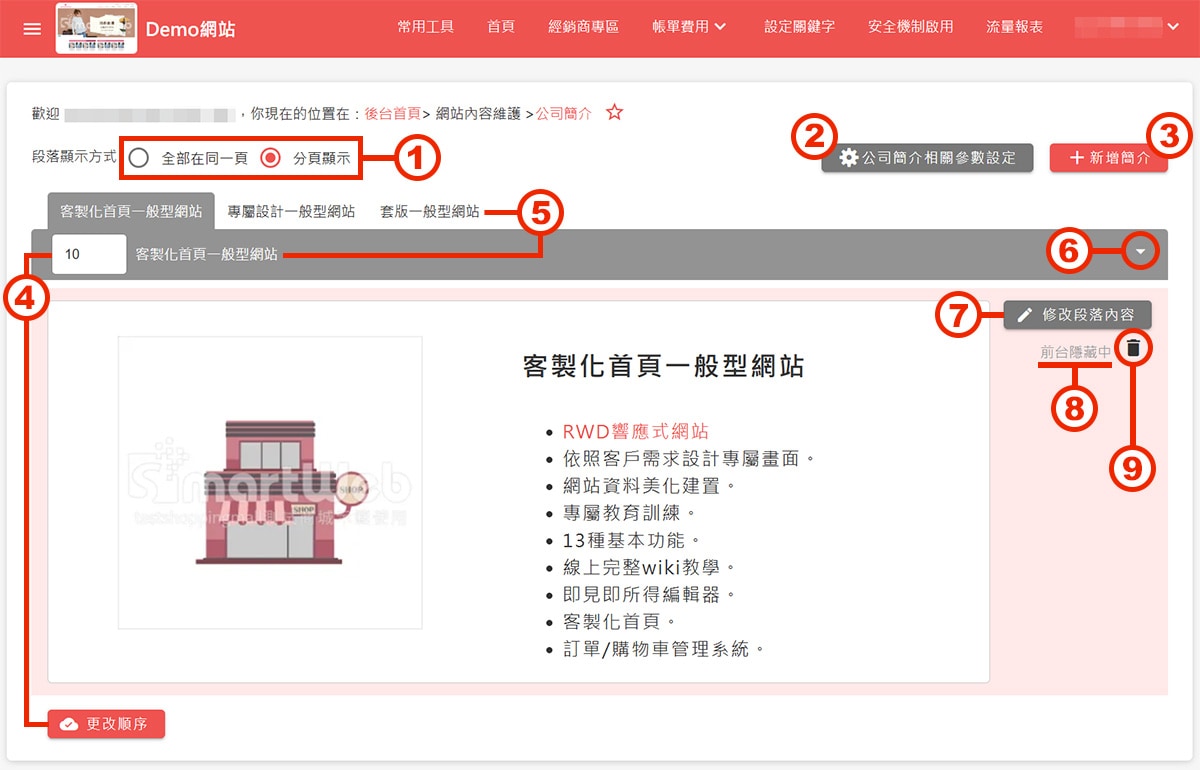Screen dimensions: 1200x770
Task: Open the user account dropdown
Action: [x=1127, y=28]
